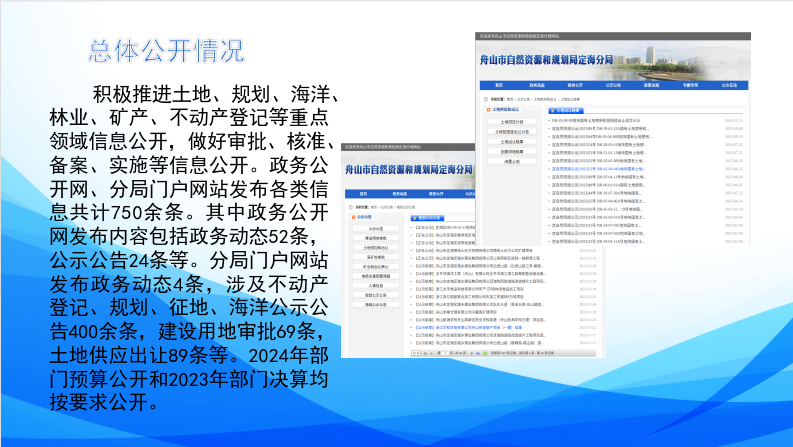Screen dimensions: 793x447
Task: Open 政策法规 tab in right website
Action: pos(649,86)
